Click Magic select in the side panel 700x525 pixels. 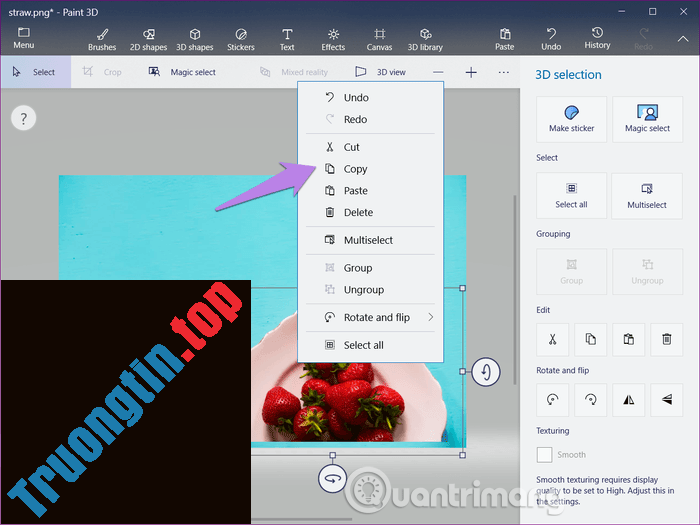point(647,120)
